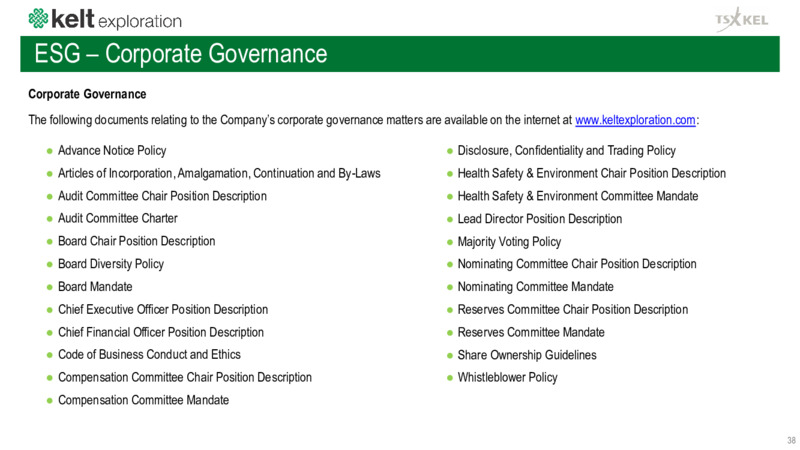Click the page number 38
This screenshot has width=800, height=450.
(791, 440)
